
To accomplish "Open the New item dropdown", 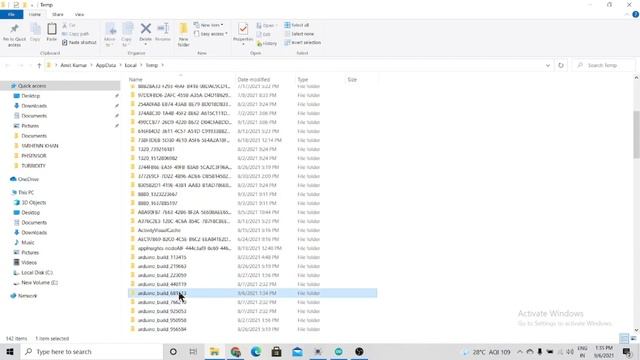I will tap(209, 25).
